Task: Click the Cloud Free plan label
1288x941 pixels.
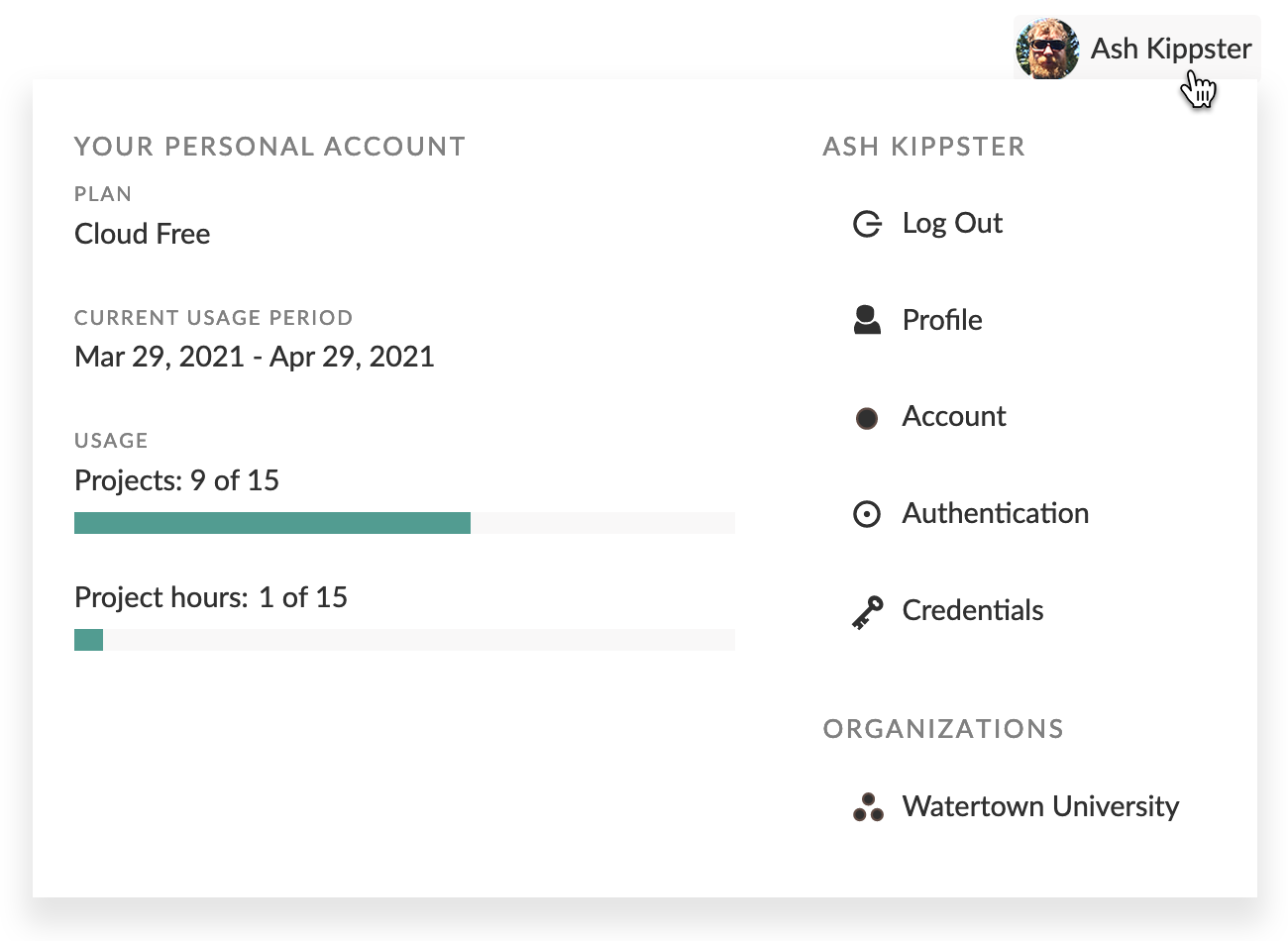Action: pos(142,234)
